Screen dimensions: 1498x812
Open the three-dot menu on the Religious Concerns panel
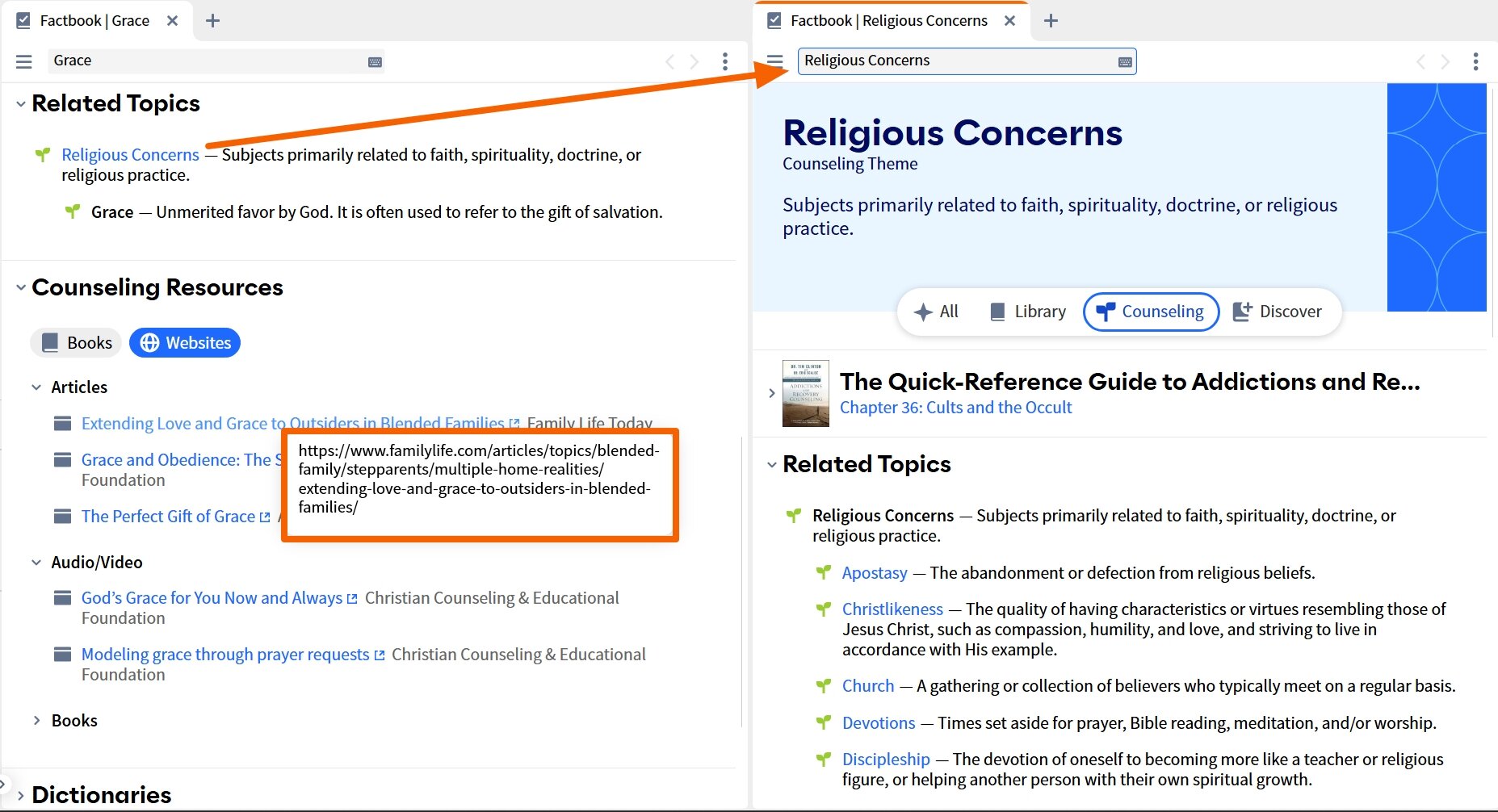click(x=1475, y=61)
